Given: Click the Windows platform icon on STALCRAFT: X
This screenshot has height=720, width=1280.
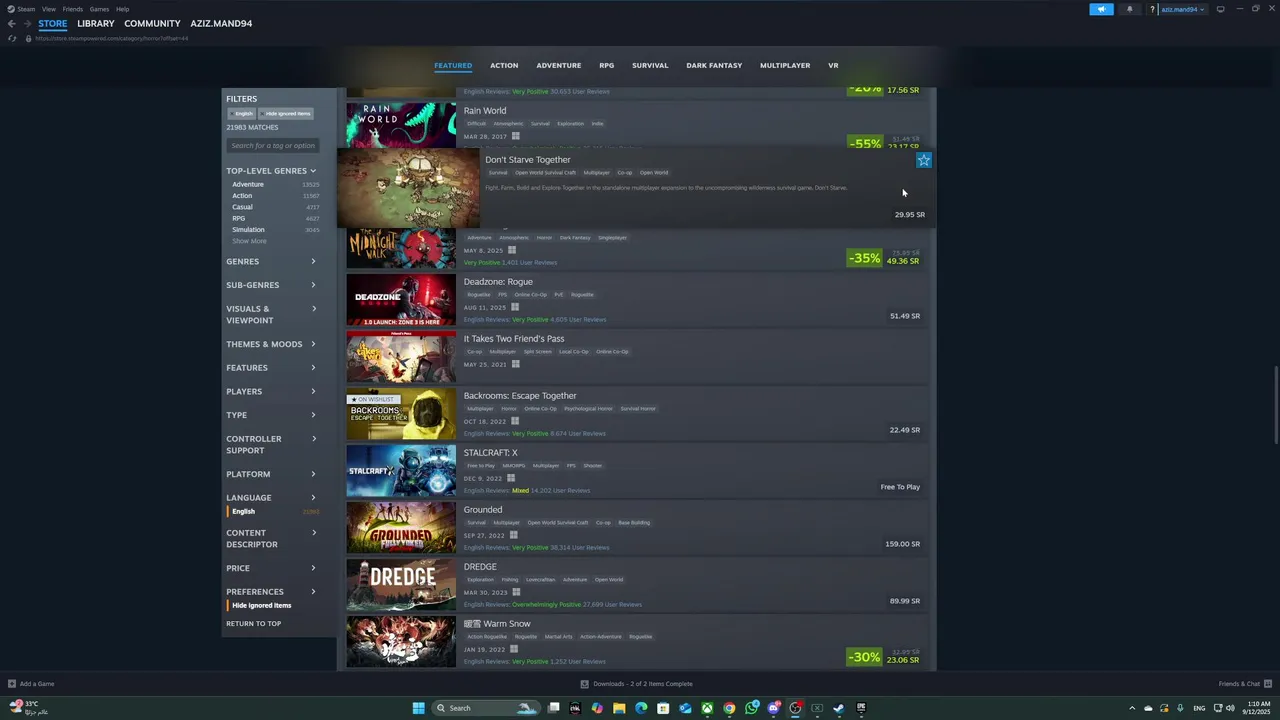Looking at the screenshot, I should click(511, 478).
